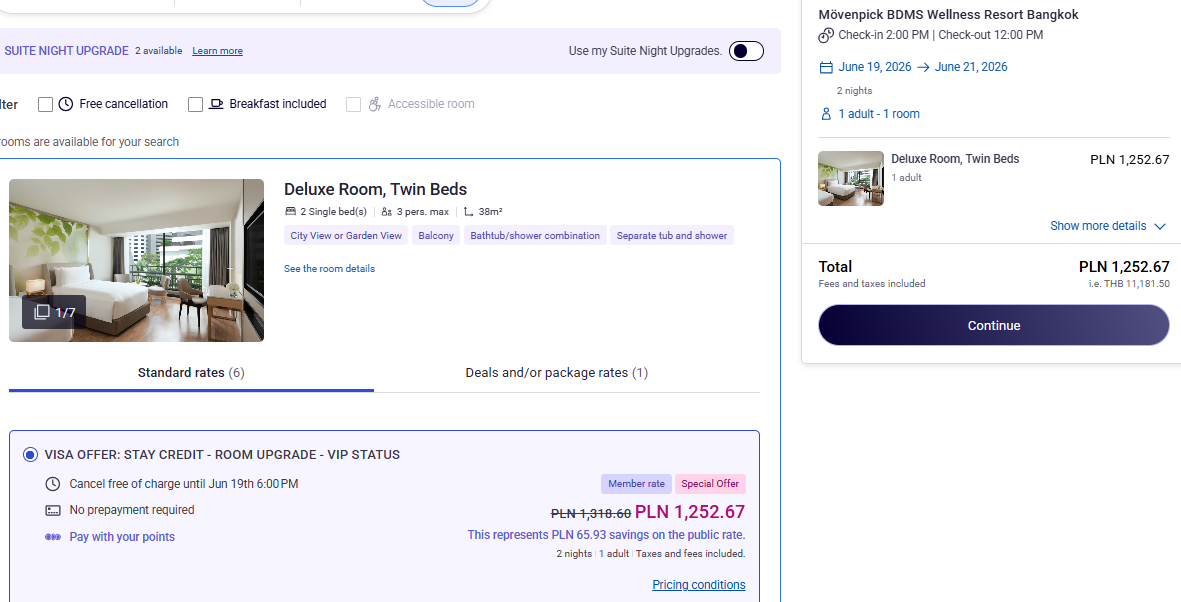This screenshot has width=1181, height=602.
Task: Click the arrow between the stay dates
Action: pos(923,67)
